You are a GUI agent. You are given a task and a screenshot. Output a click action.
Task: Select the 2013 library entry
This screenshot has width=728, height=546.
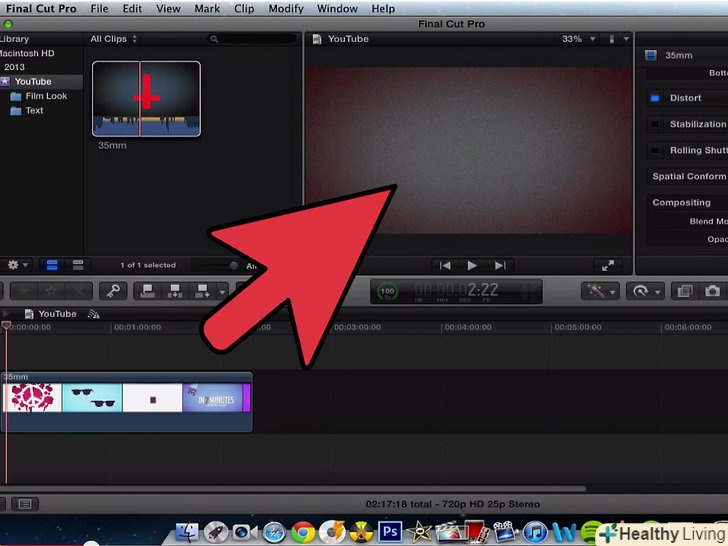[x=14, y=67]
